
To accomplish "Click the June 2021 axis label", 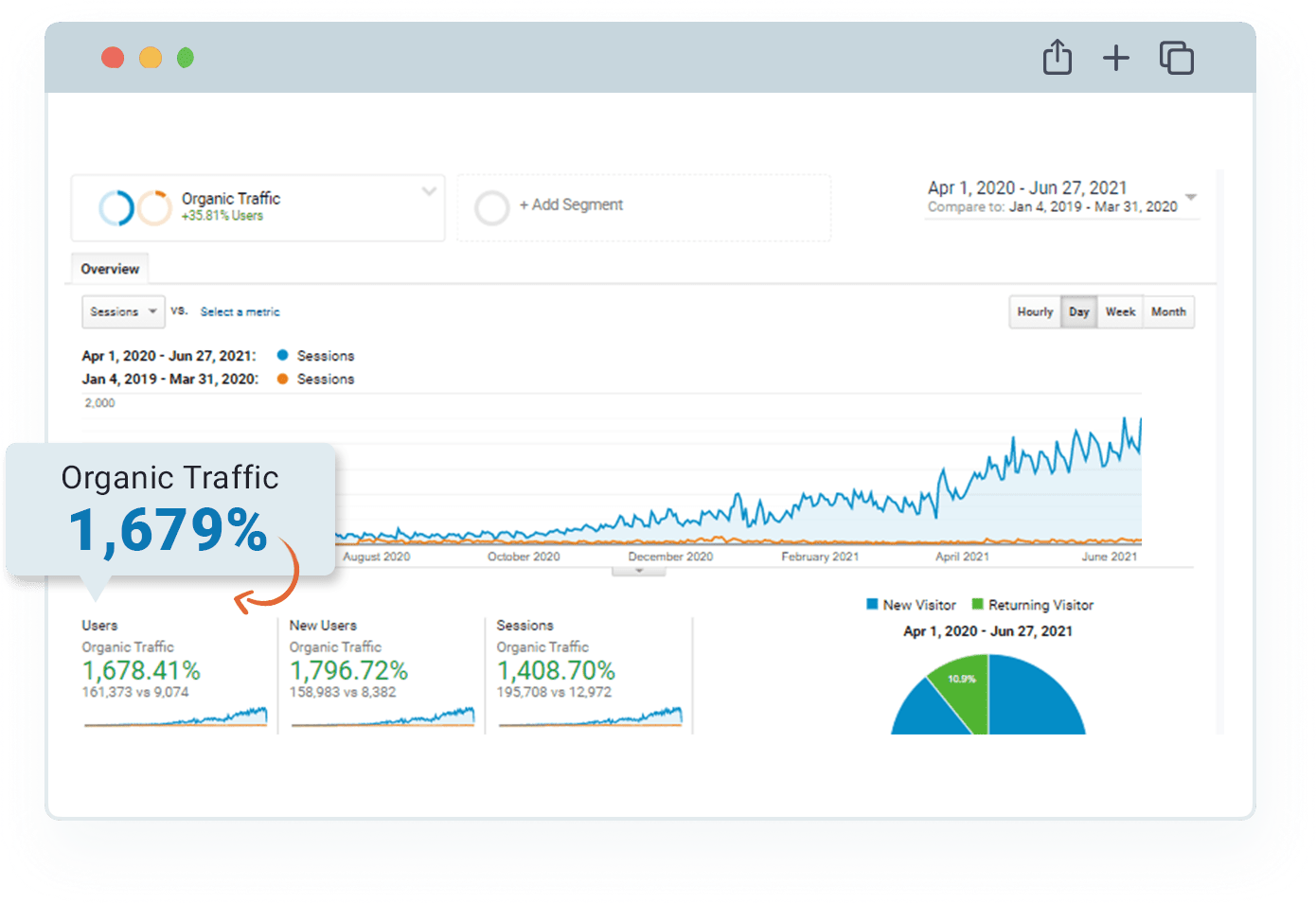I will 1110,557.
